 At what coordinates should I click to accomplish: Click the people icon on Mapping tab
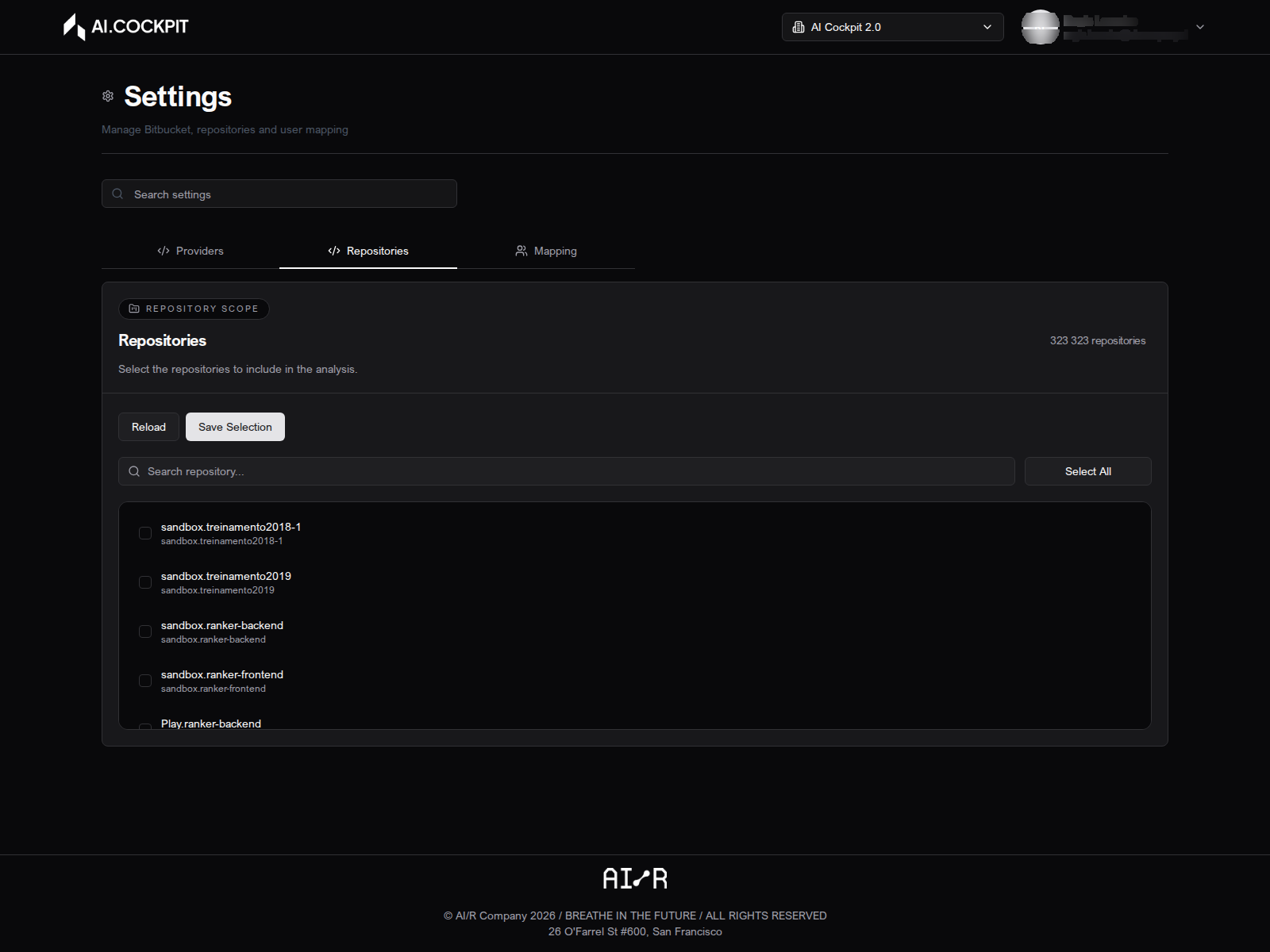point(521,251)
